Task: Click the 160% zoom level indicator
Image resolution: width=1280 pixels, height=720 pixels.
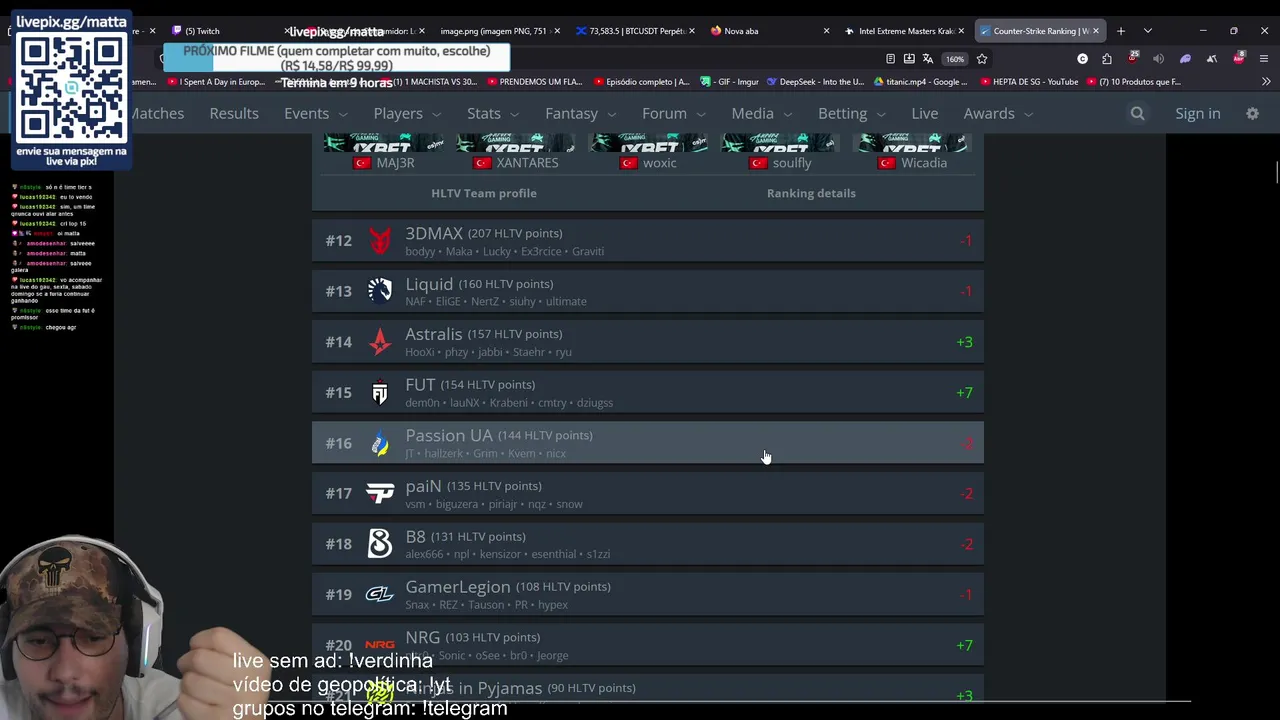Action: [955, 59]
